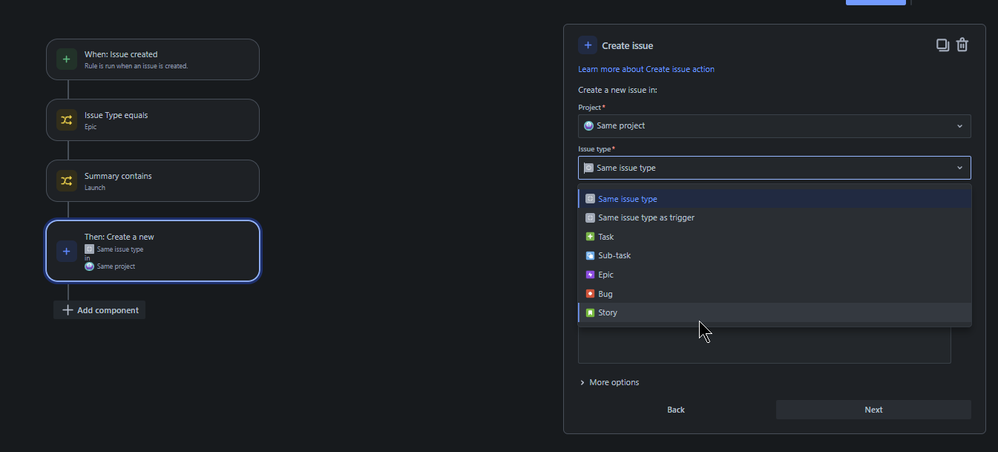Click the duplicate component icon in Create issue panel

[x=943, y=45]
